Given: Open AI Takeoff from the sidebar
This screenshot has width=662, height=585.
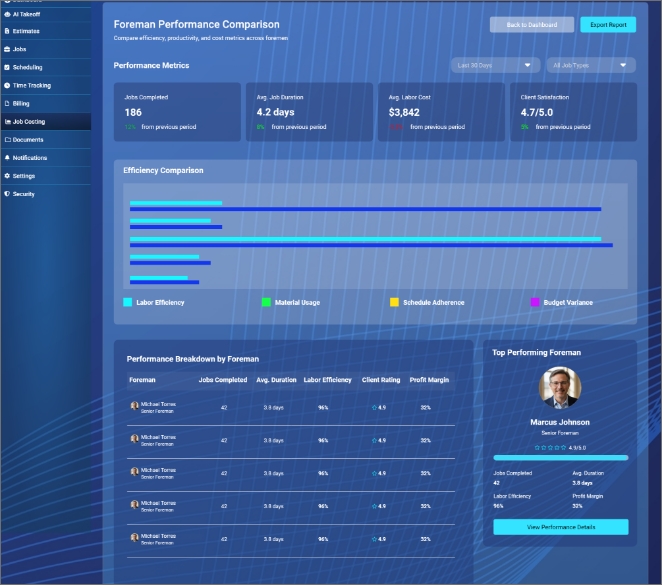Looking at the screenshot, I should click(x=46, y=14).
